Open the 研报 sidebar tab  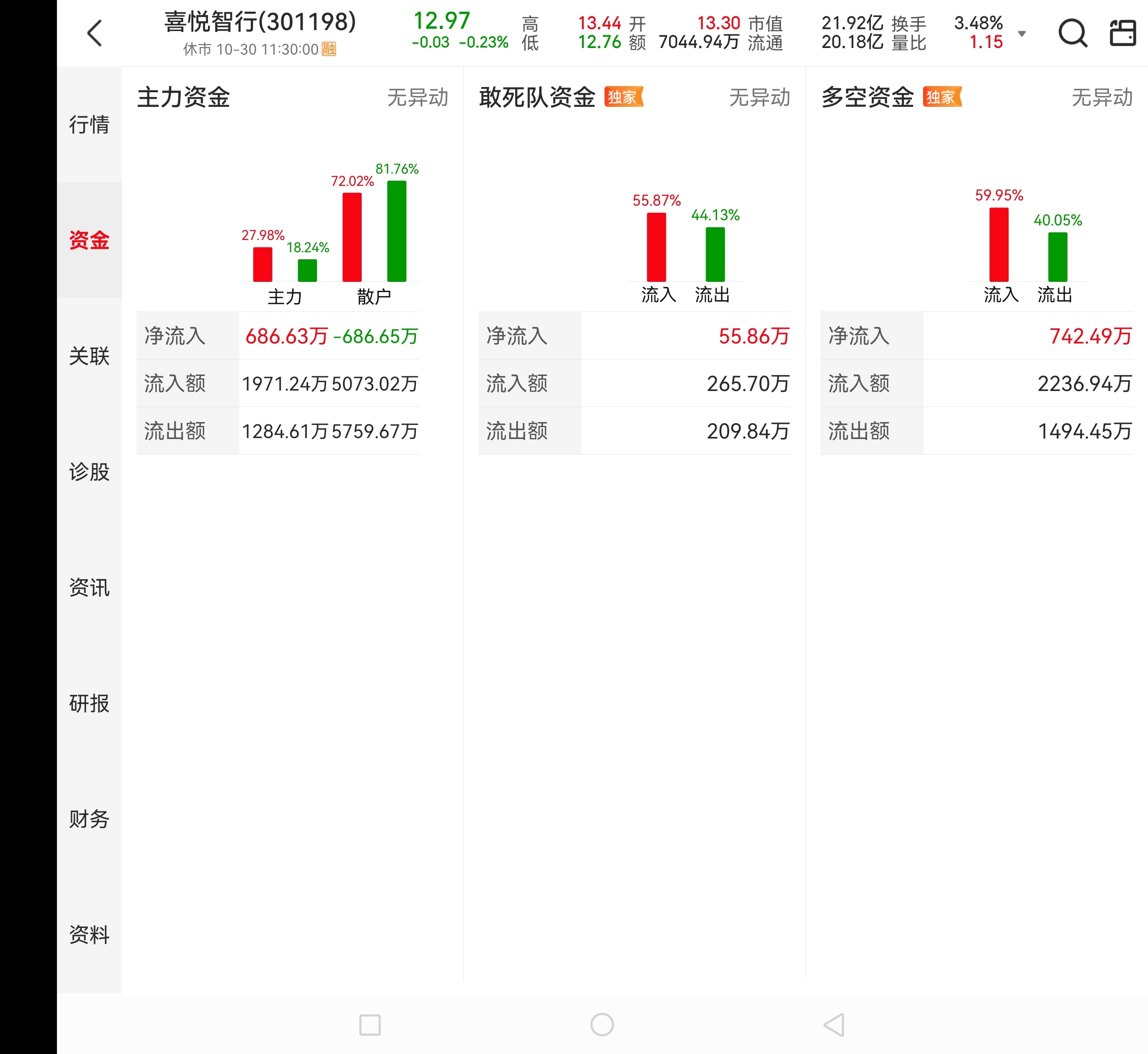coord(89,703)
